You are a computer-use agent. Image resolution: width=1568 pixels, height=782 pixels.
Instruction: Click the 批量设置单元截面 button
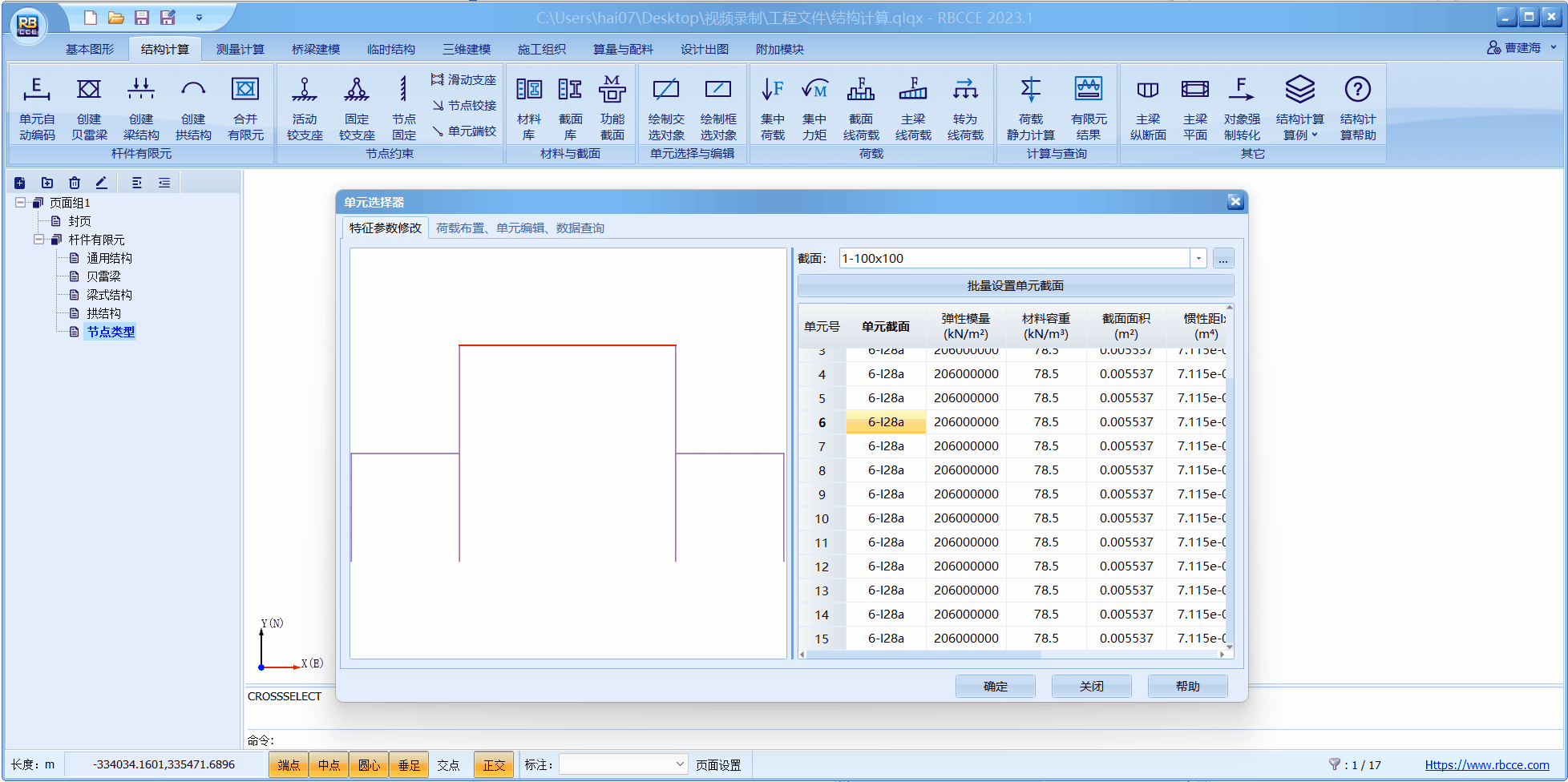pos(1015,286)
